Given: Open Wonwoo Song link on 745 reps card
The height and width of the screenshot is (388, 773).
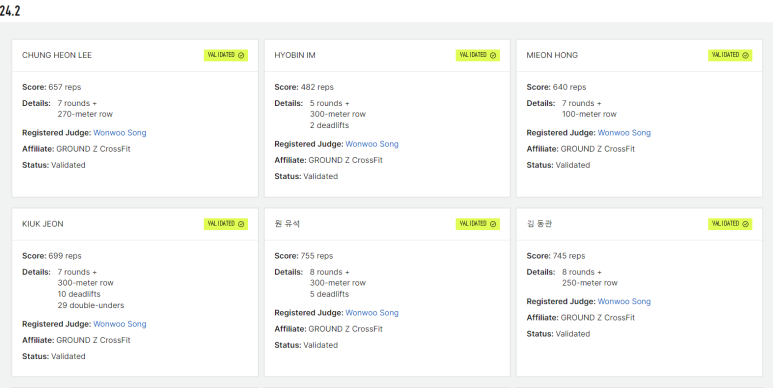Looking at the screenshot, I should (x=624, y=301).
